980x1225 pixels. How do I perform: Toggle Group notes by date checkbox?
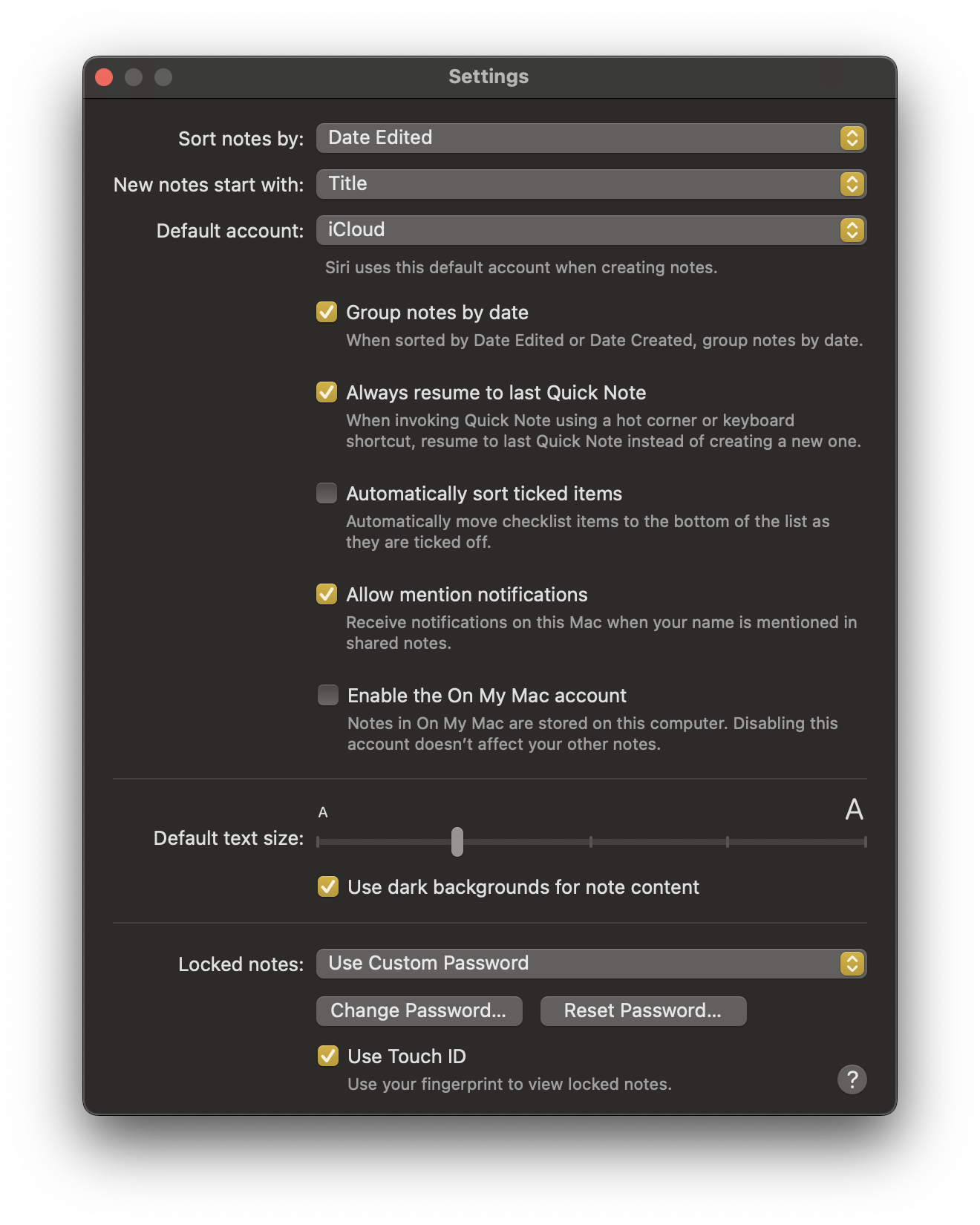pos(327,313)
